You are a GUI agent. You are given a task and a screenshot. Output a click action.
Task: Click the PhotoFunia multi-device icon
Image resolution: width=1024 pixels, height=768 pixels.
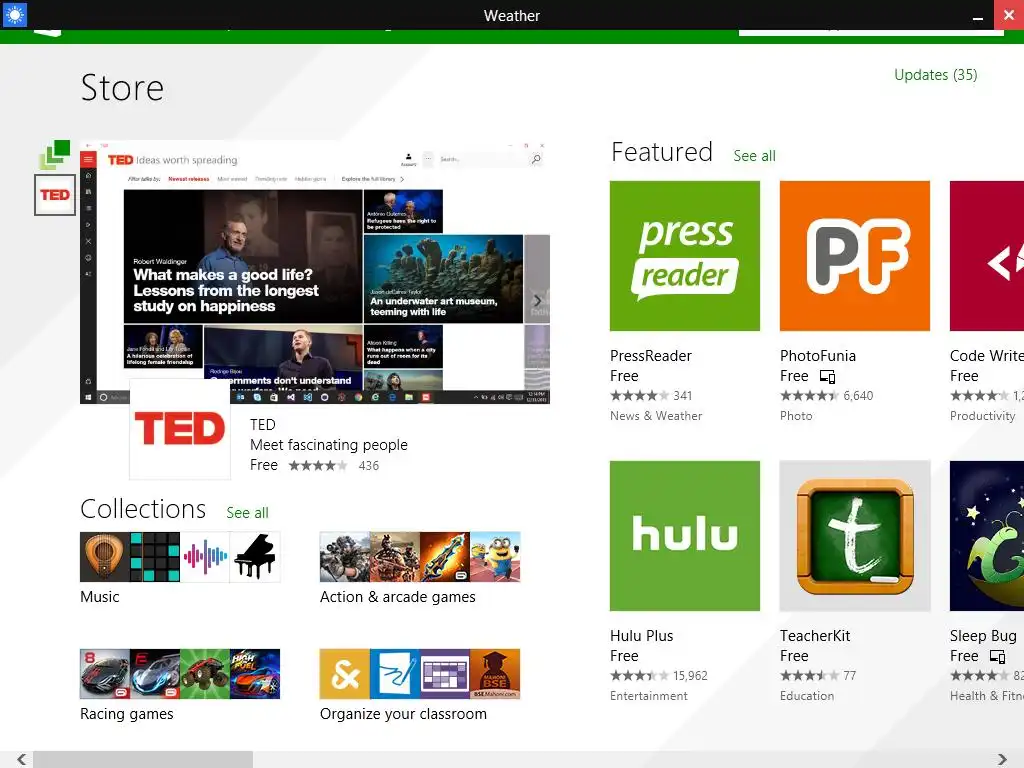(x=827, y=377)
